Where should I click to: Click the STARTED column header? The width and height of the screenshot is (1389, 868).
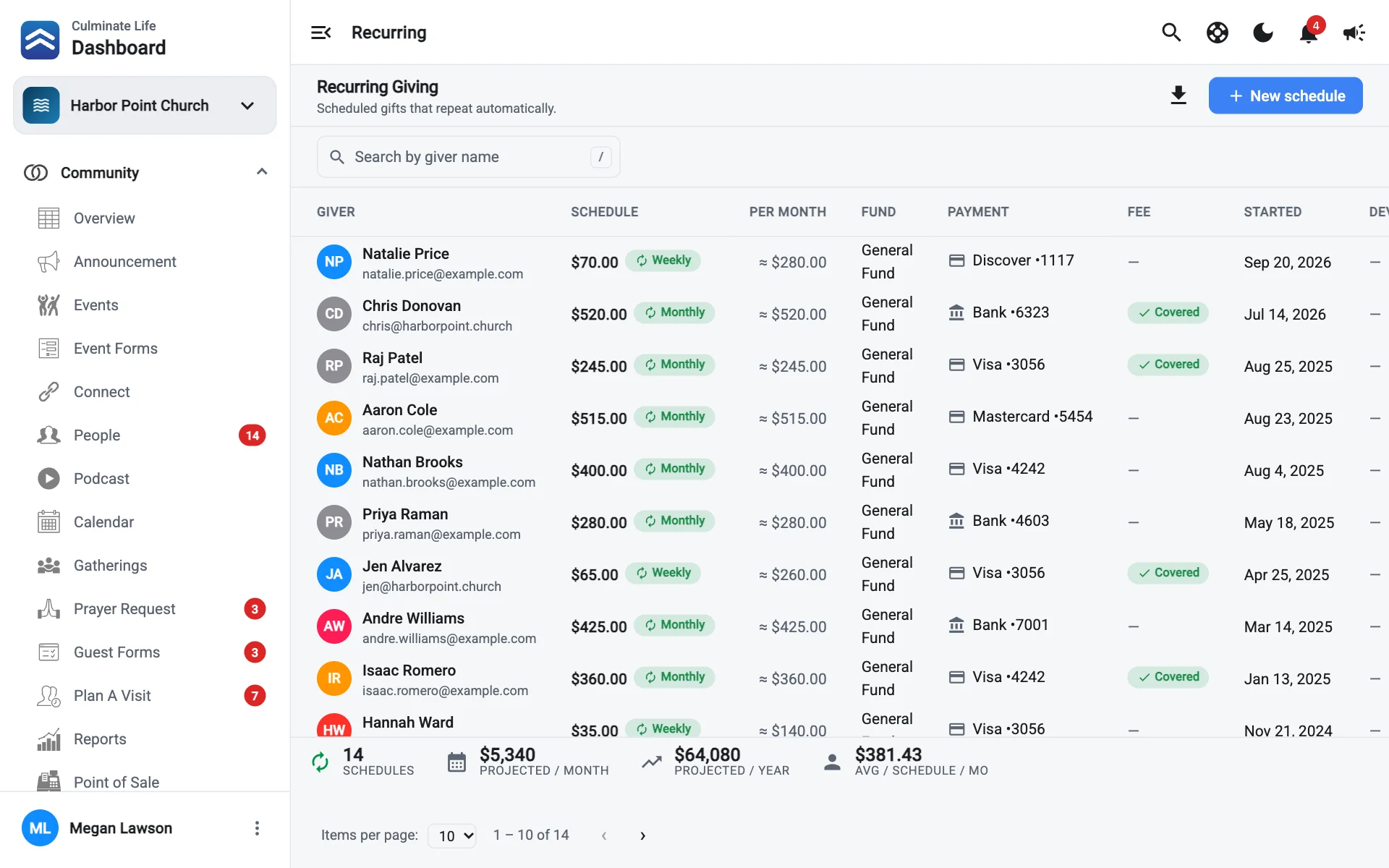pyautogui.click(x=1273, y=212)
